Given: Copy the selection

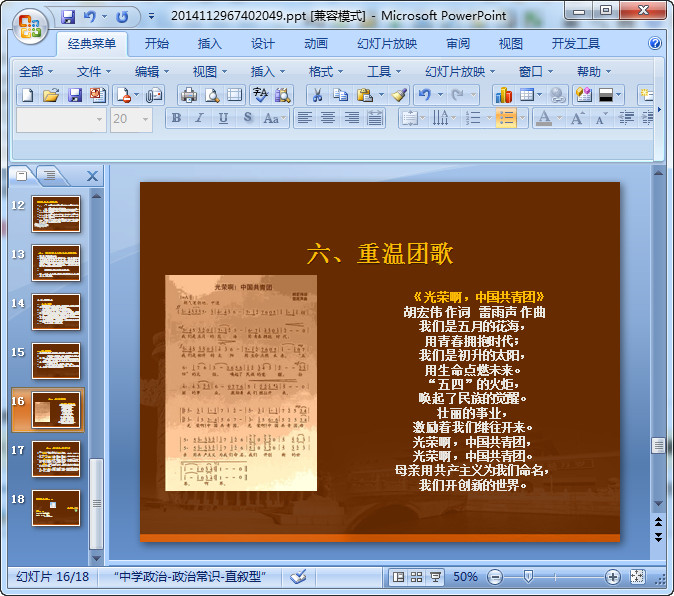Looking at the screenshot, I should (x=341, y=95).
